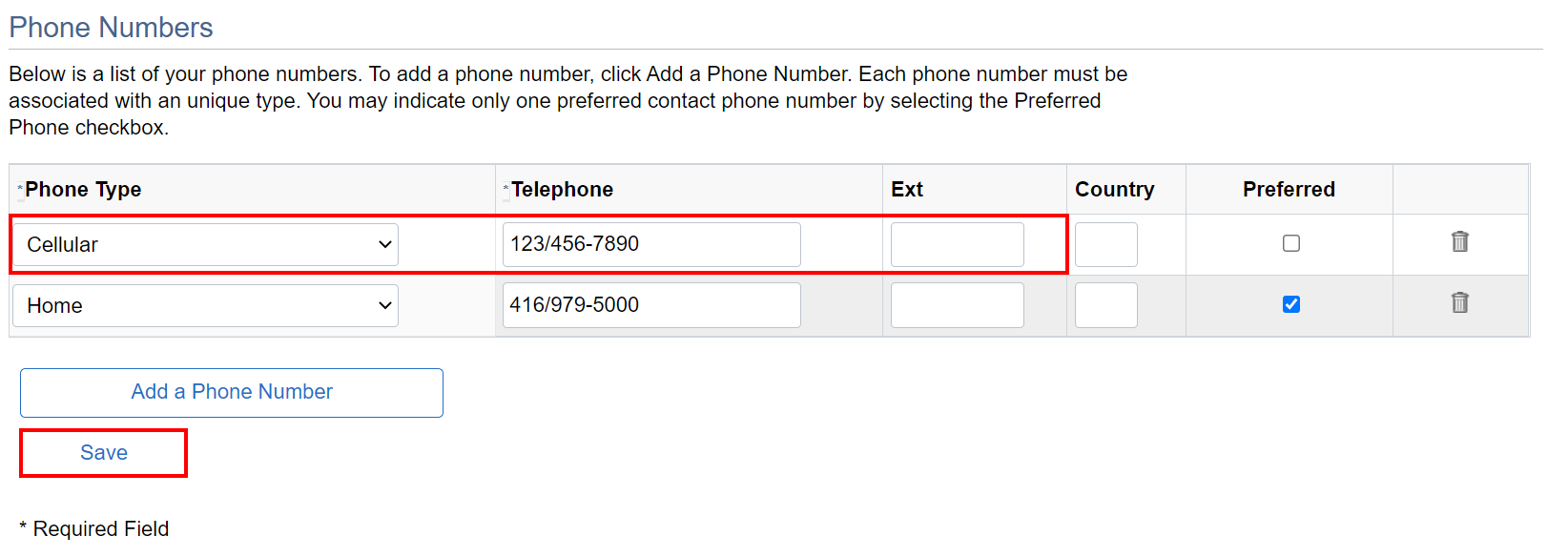Save the phone number changes
1568x557 pixels.
104,453
